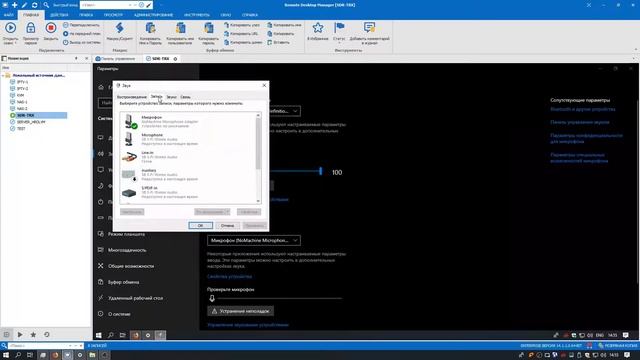
Task: Click Log off in the ribbon Connect group
Action: 81,42
